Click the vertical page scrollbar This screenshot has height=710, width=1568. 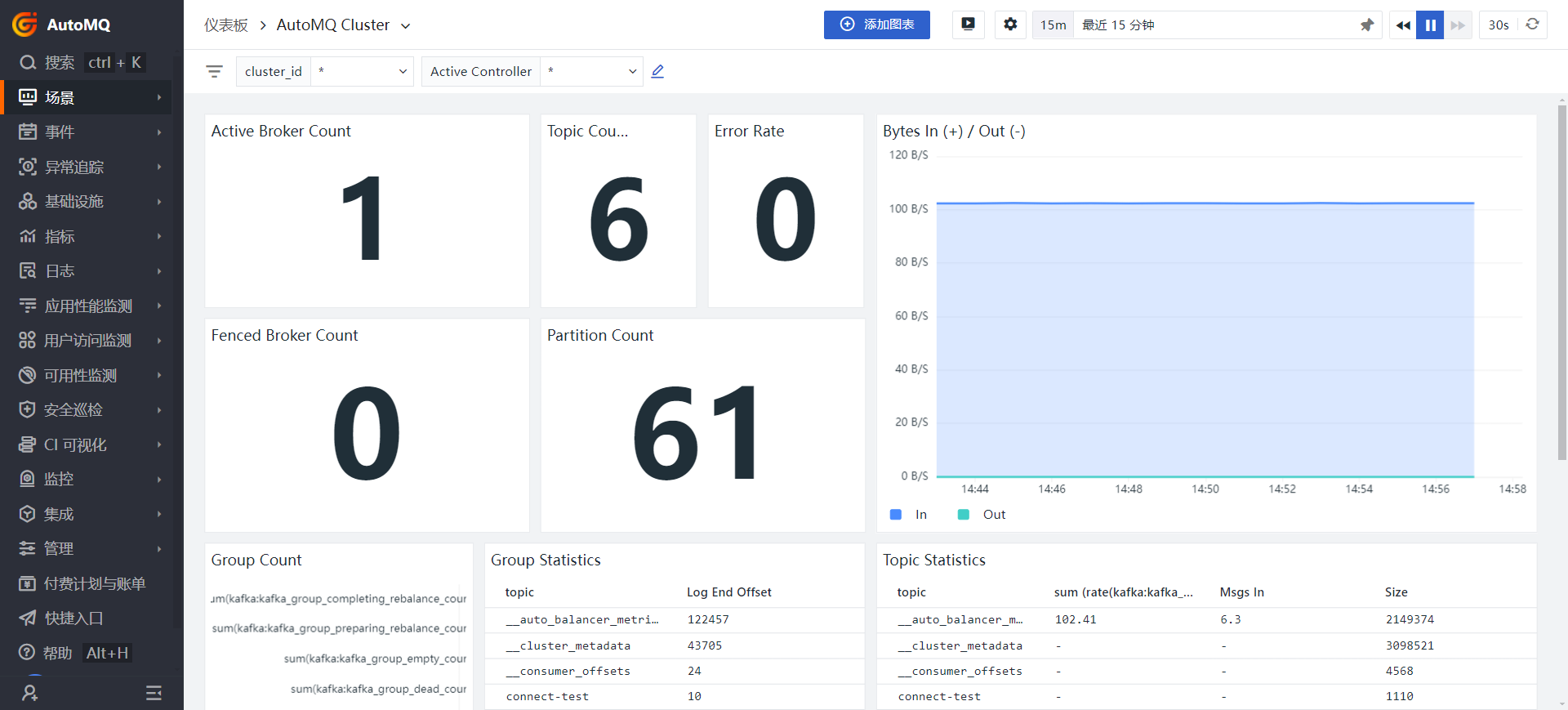click(1561, 278)
